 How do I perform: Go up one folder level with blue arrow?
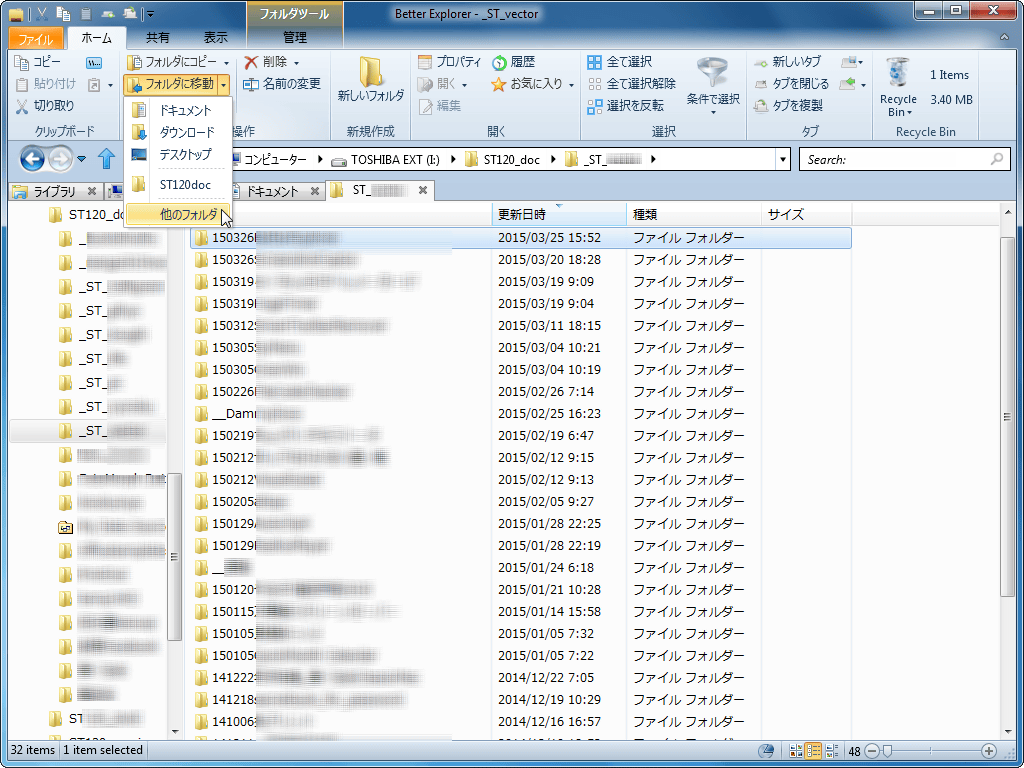106,159
